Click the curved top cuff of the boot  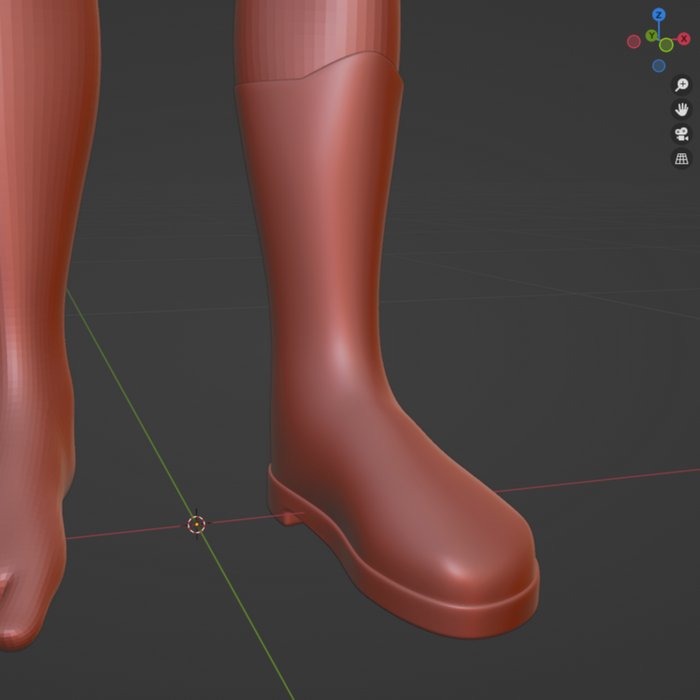pyautogui.click(x=320, y=80)
